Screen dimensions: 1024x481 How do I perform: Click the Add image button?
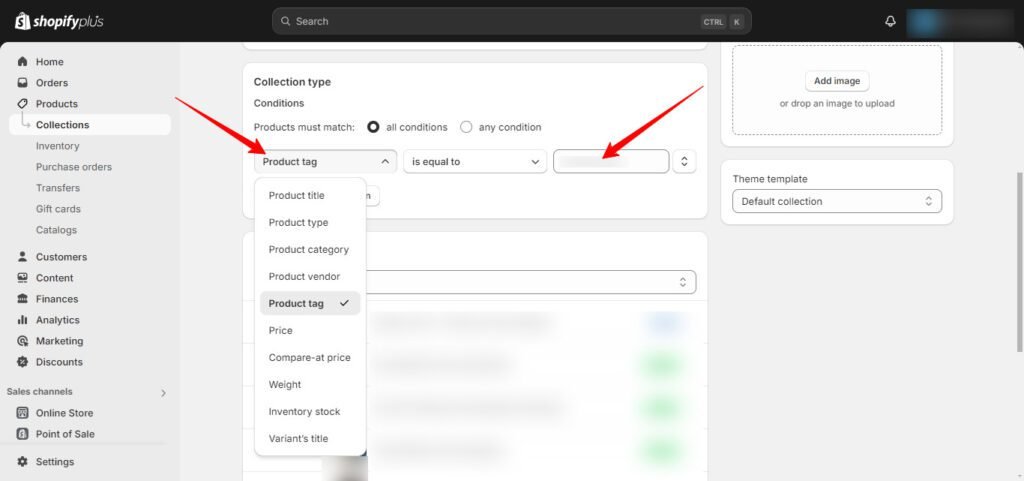pos(837,81)
